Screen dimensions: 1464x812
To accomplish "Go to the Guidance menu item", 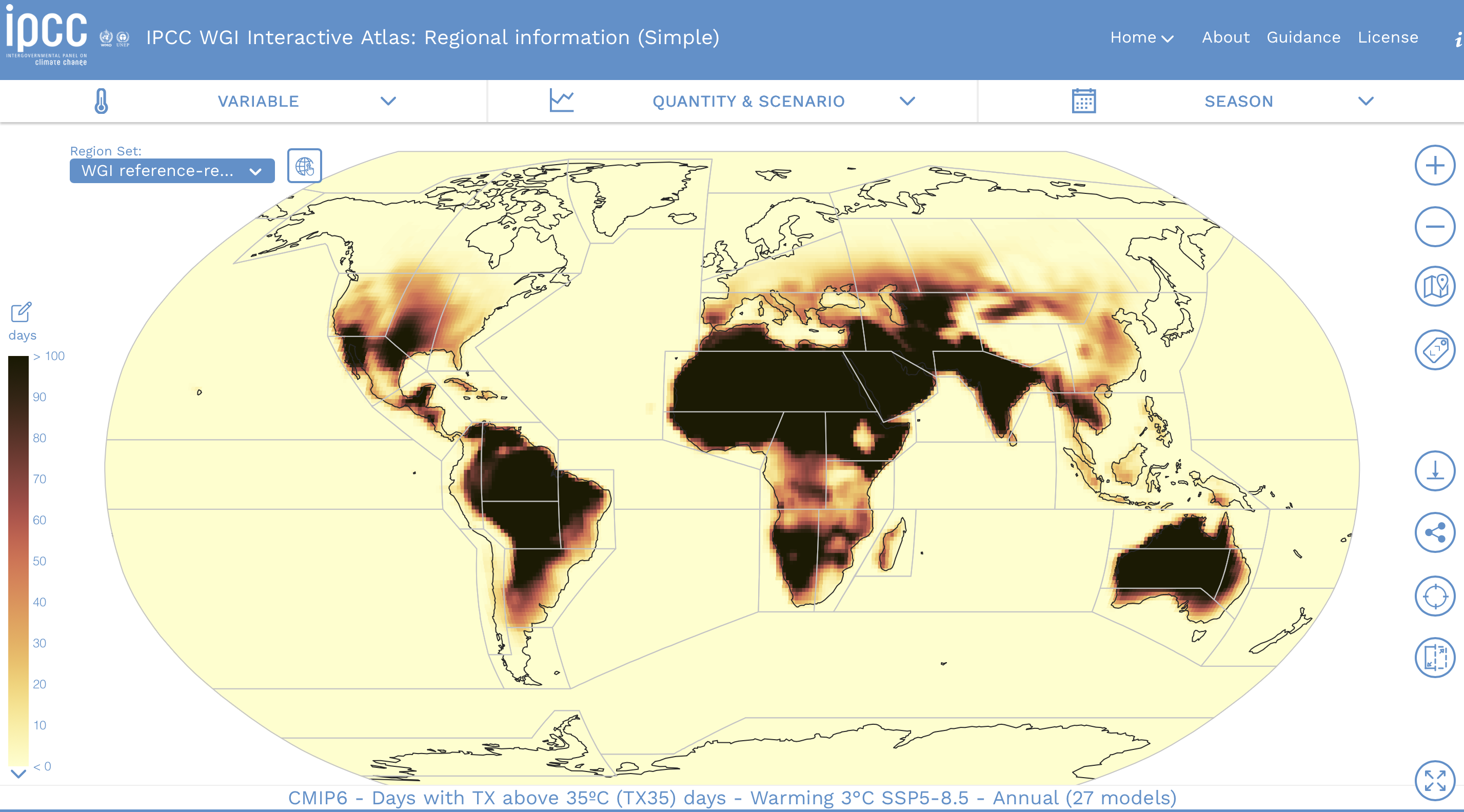I will tap(1304, 37).
